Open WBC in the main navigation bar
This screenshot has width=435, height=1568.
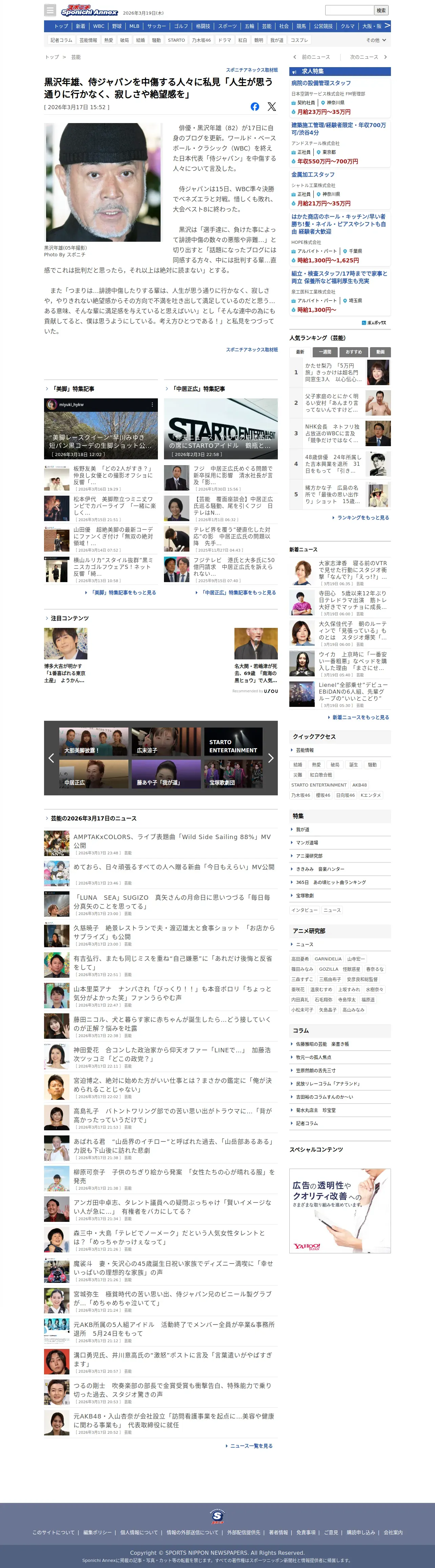point(99,26)
